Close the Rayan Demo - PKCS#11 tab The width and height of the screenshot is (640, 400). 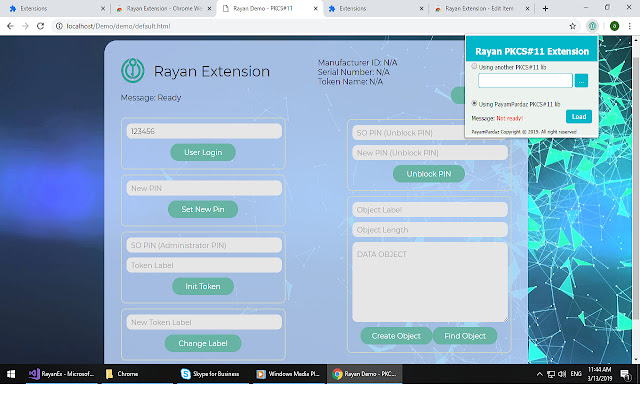click(x=316, y=8)
